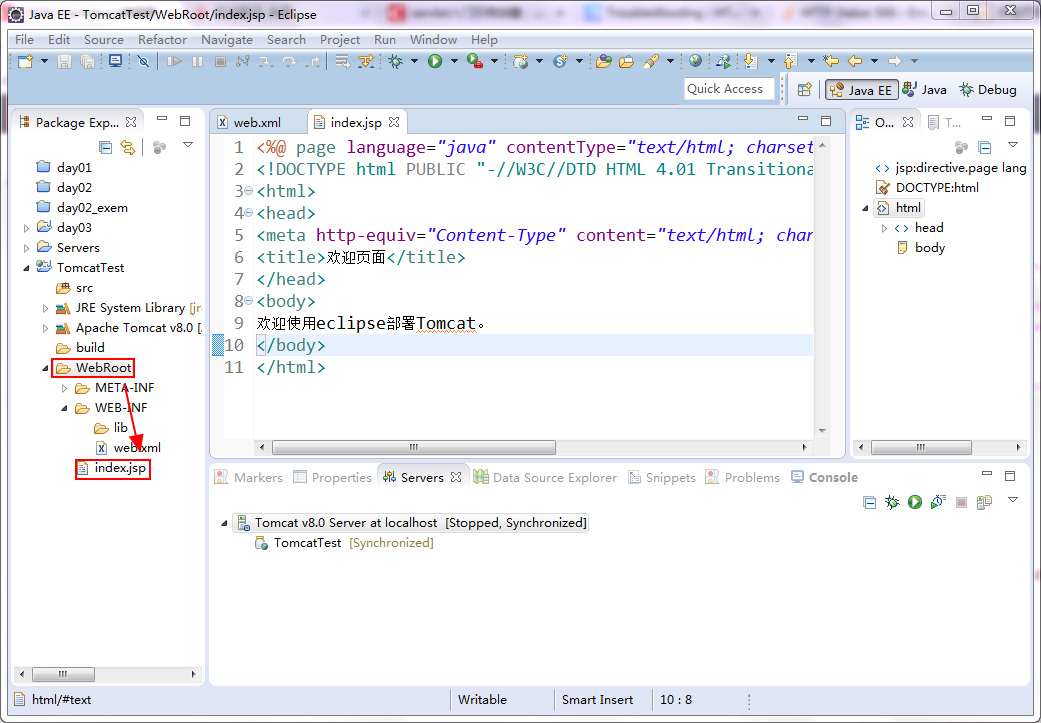
Task: Minimize the Servers view panel icon
Action: [x=987, y=475]
